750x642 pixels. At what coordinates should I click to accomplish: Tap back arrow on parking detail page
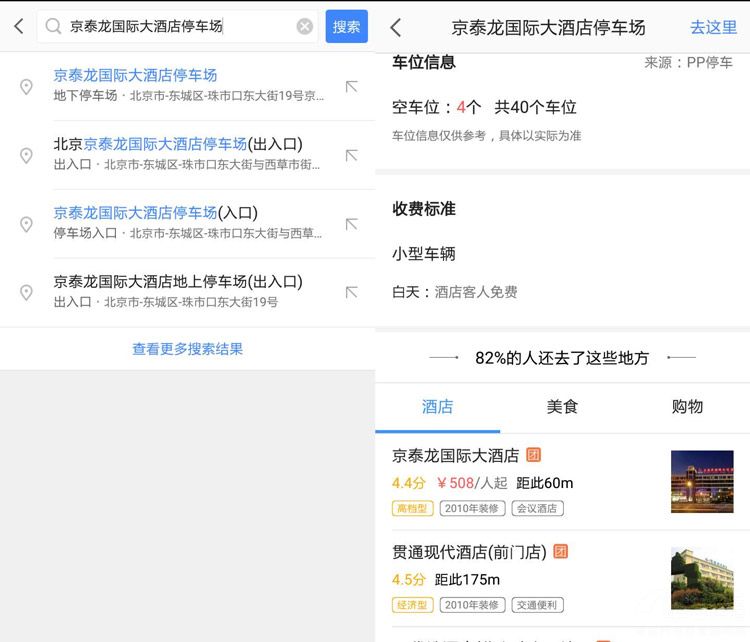coord(396,28)
